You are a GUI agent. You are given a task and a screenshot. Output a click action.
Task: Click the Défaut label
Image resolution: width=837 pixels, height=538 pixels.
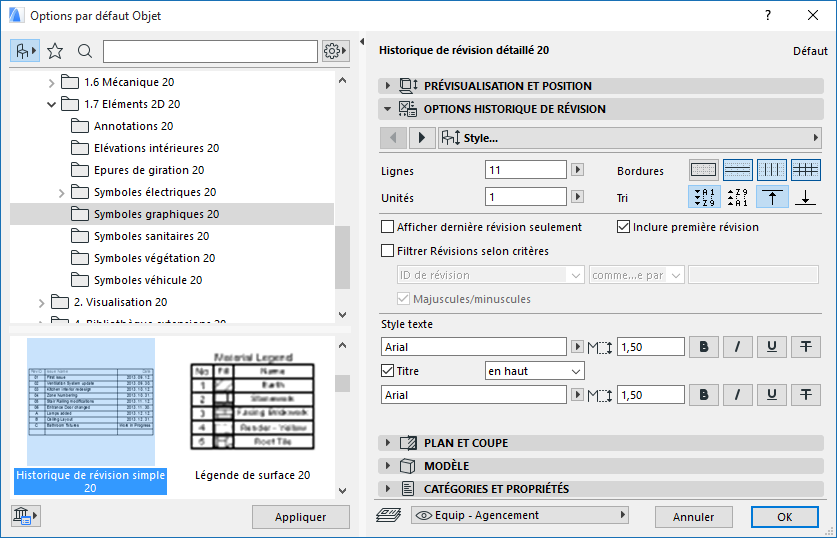[x=810, y=51]
